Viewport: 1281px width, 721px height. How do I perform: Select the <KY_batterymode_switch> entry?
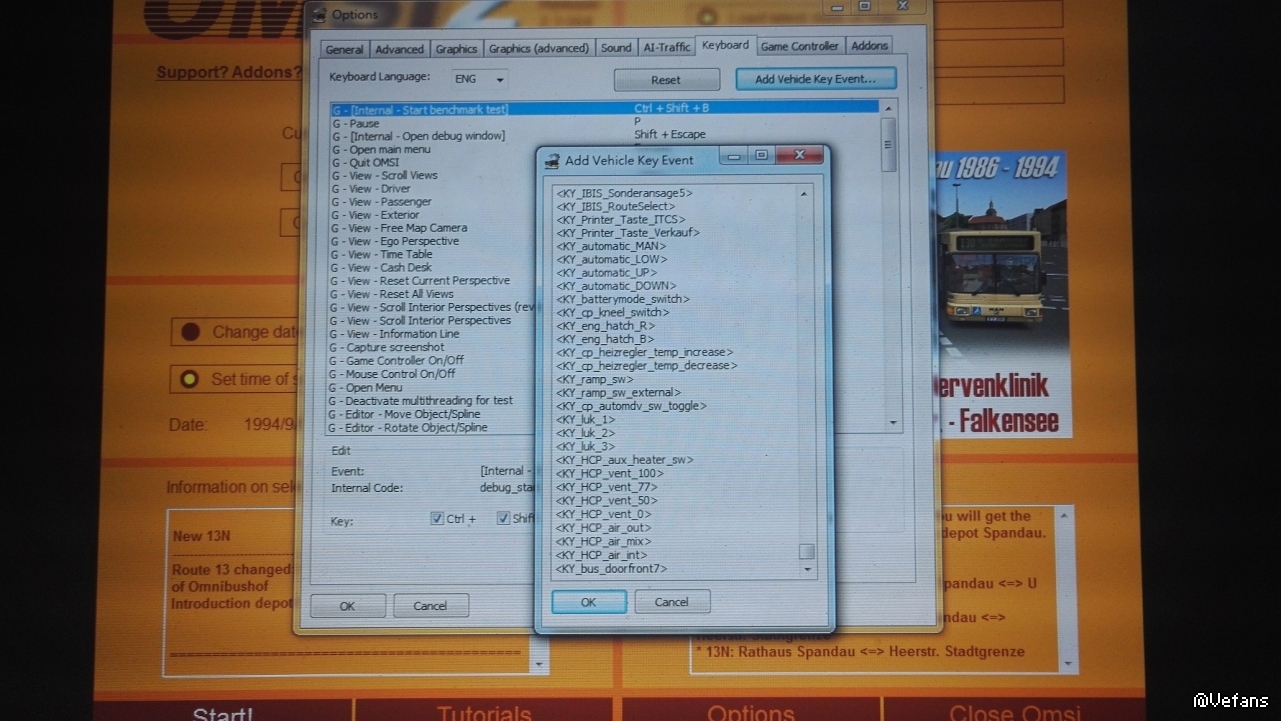click(623, 299)
